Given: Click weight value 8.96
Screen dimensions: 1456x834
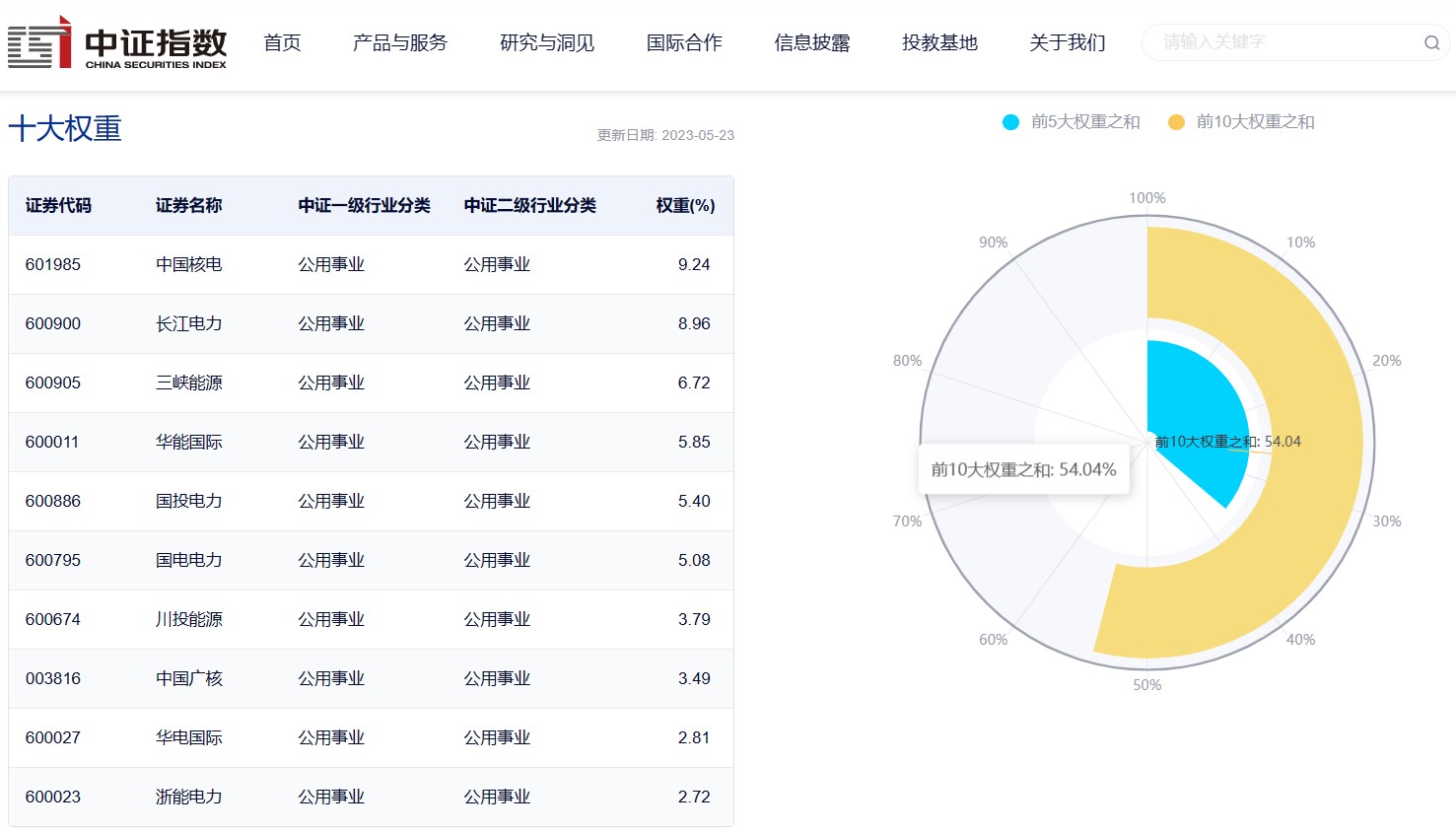Looking at the screenshot, I should click(x=694, y=323).
